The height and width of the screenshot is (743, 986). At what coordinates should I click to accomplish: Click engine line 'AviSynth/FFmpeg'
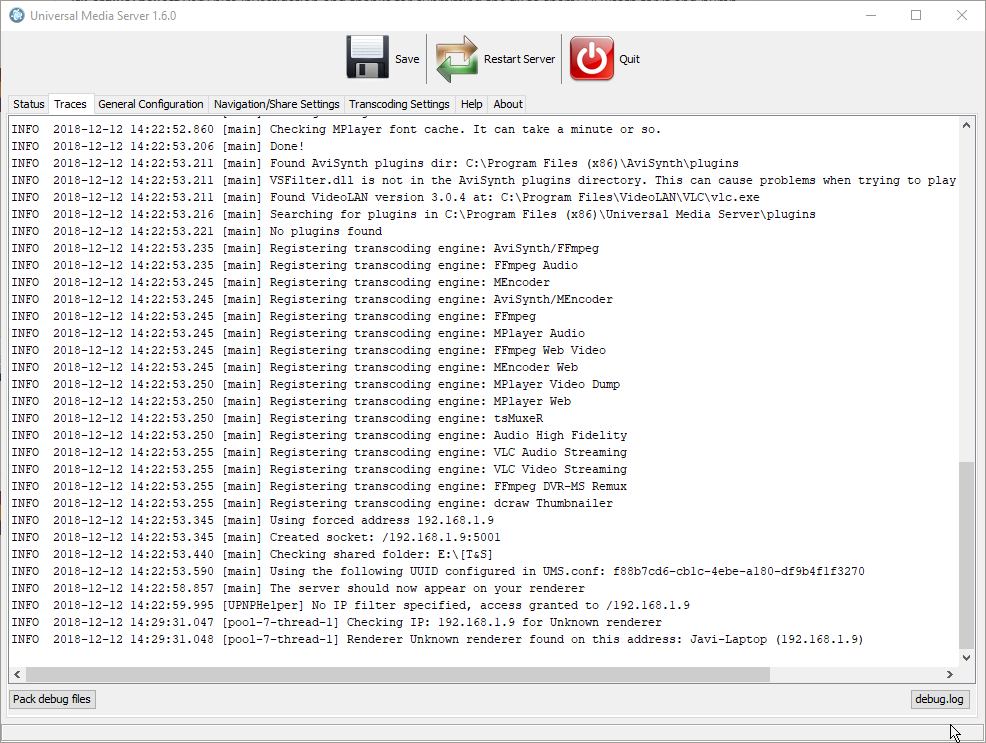point(305,248)
